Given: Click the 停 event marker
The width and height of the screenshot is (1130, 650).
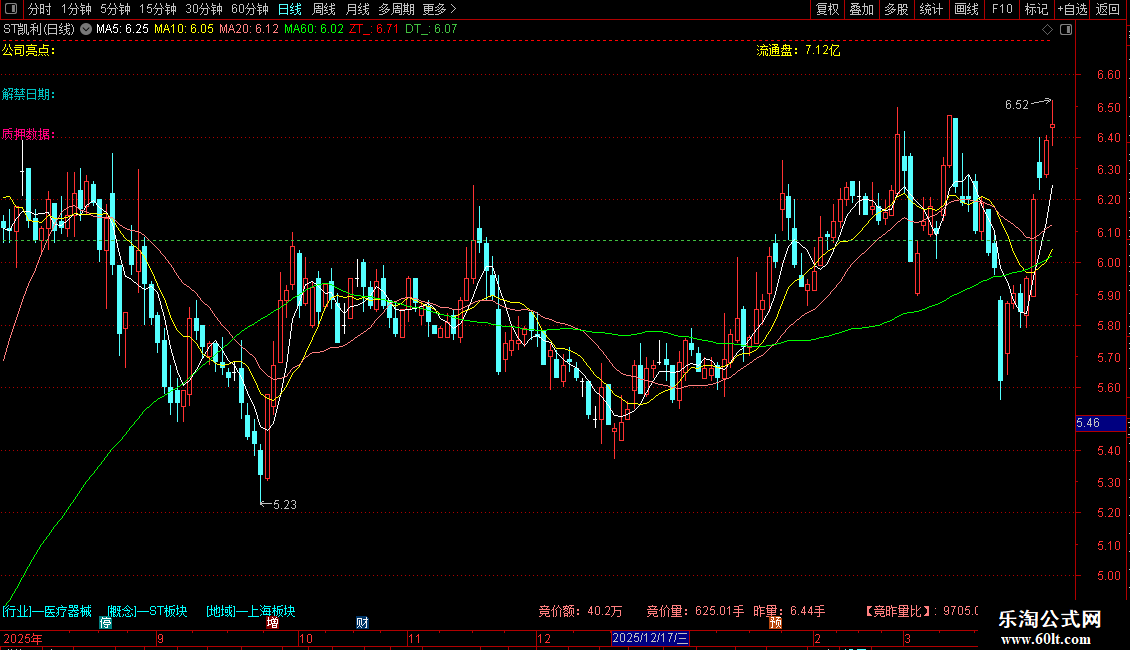Looking at the screenshot, I should pos(105,623).
